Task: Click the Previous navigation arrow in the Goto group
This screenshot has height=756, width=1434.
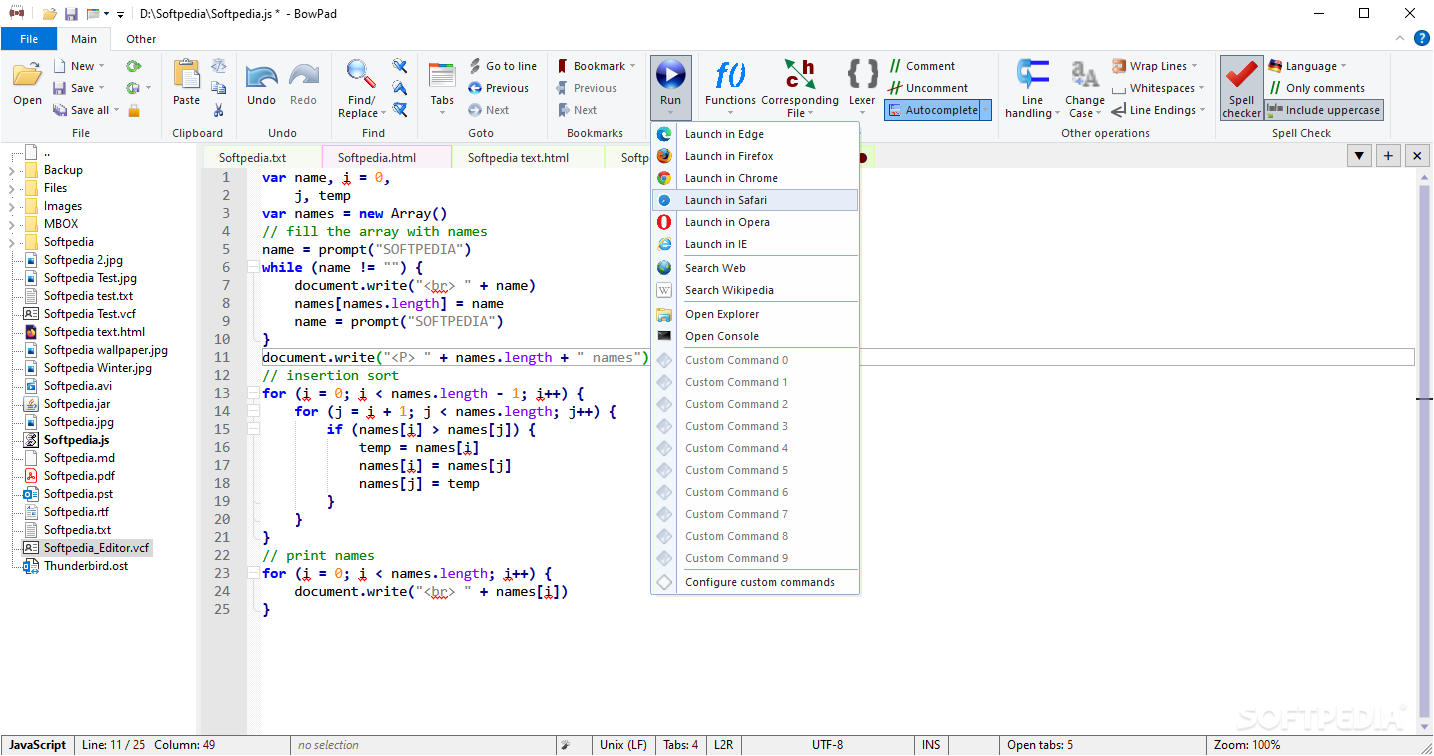Action: (x=476, y=88)
